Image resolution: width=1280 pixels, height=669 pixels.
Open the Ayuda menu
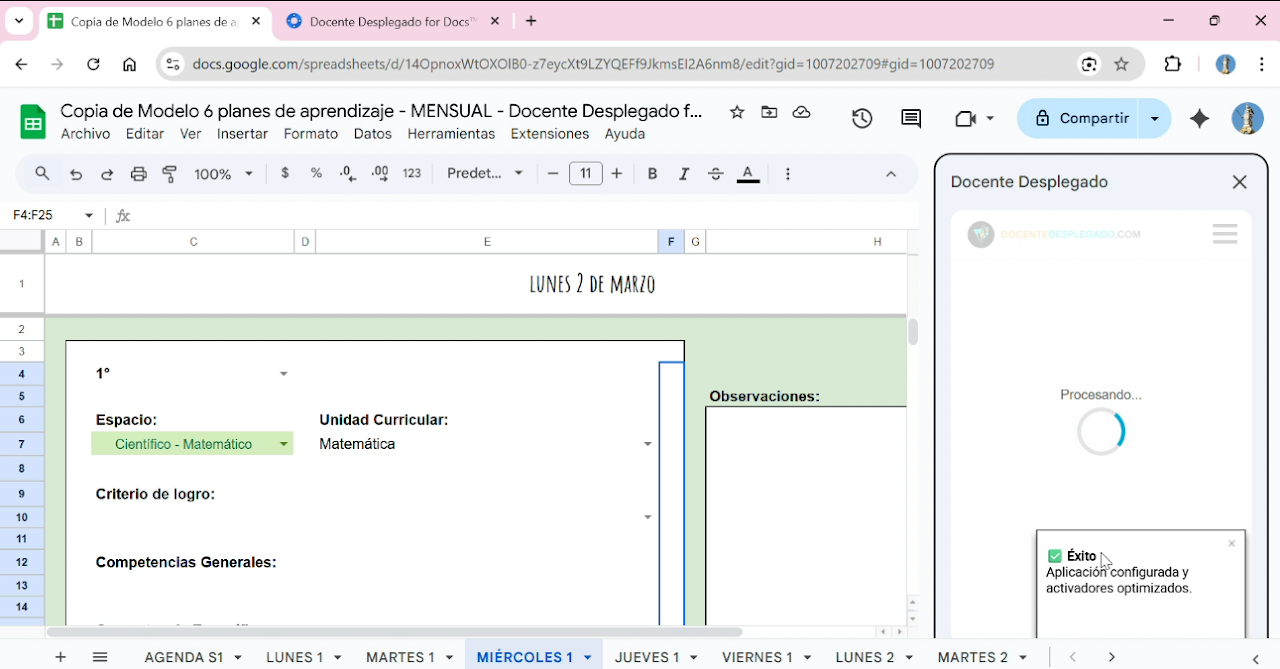click(x=625, y=134)
